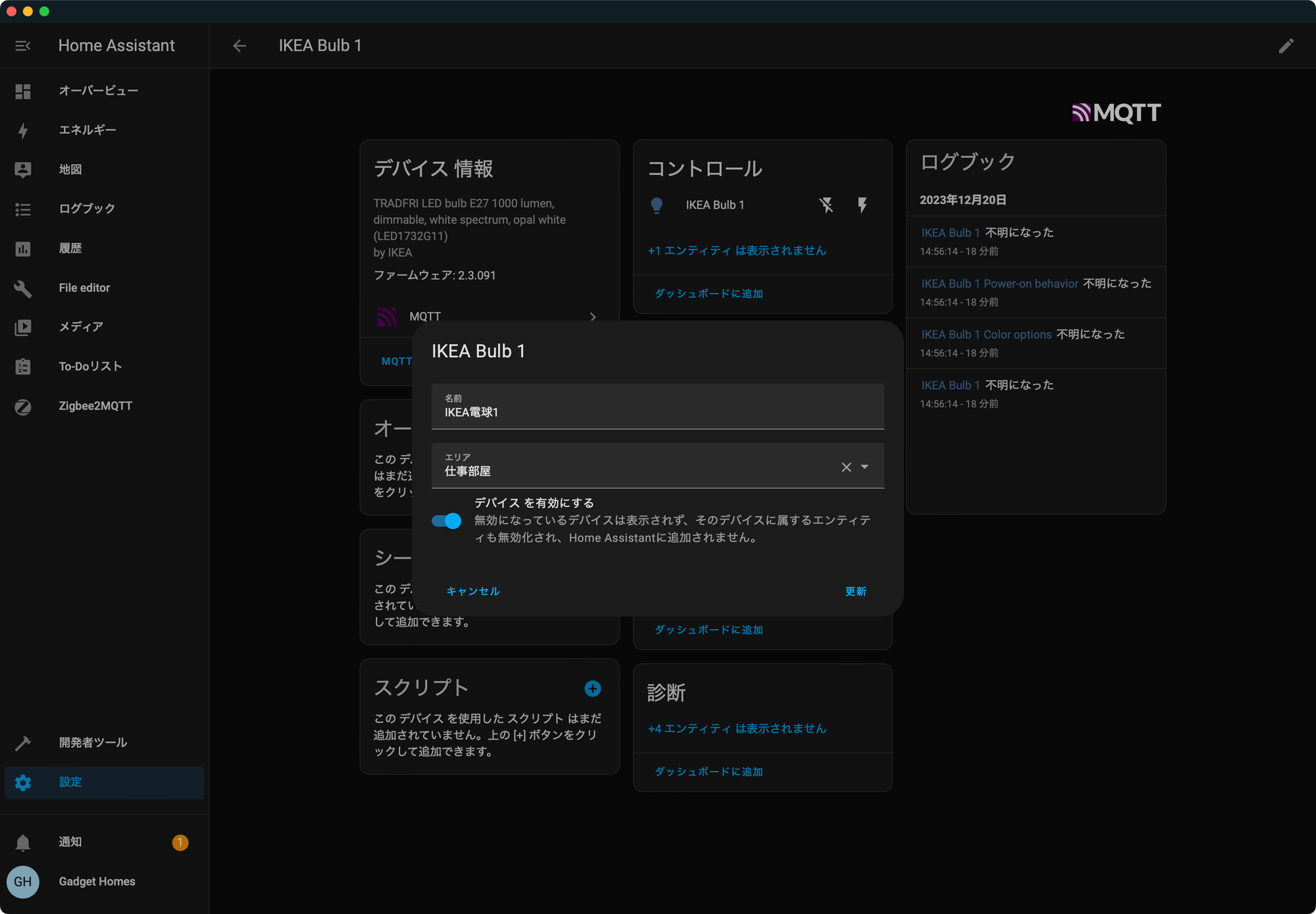
Task: Open the 設定 gear icon
Action: pyautogui.click(x=23, y=782)
